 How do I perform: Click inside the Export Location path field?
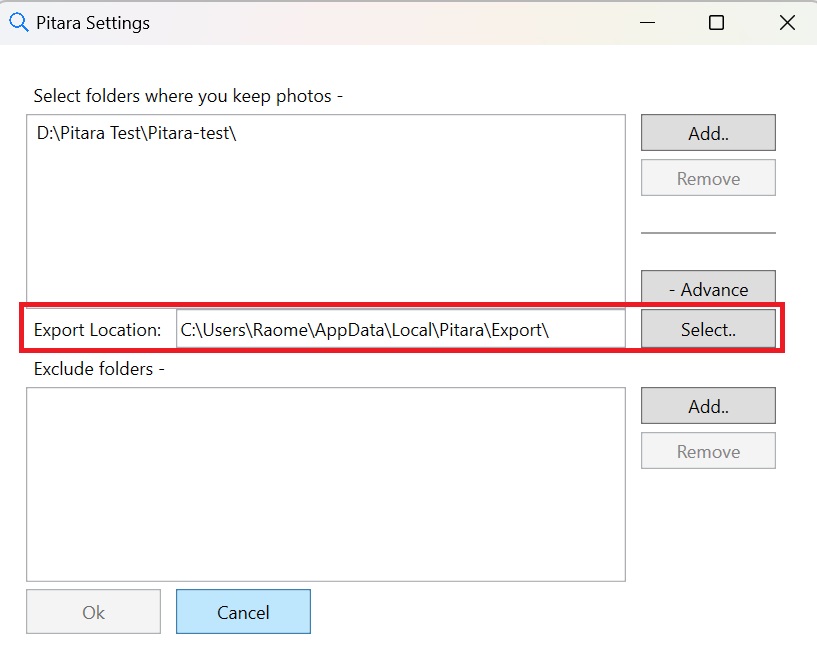click(400, 328)
